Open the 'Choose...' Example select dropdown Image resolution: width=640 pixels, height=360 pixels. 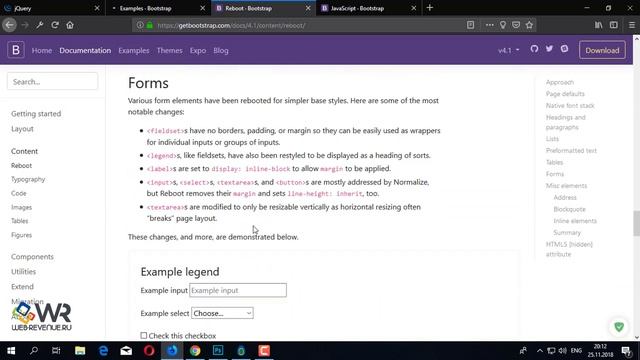(x=222, y=313)
